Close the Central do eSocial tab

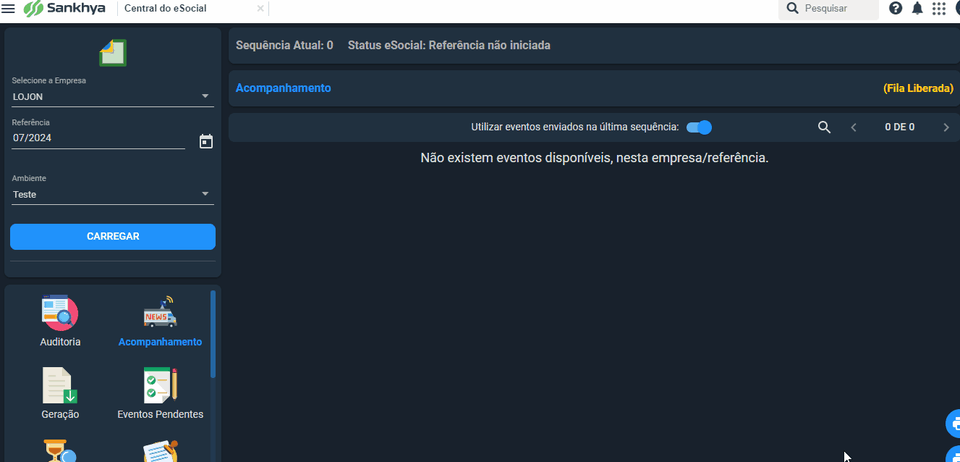point(261,9)
